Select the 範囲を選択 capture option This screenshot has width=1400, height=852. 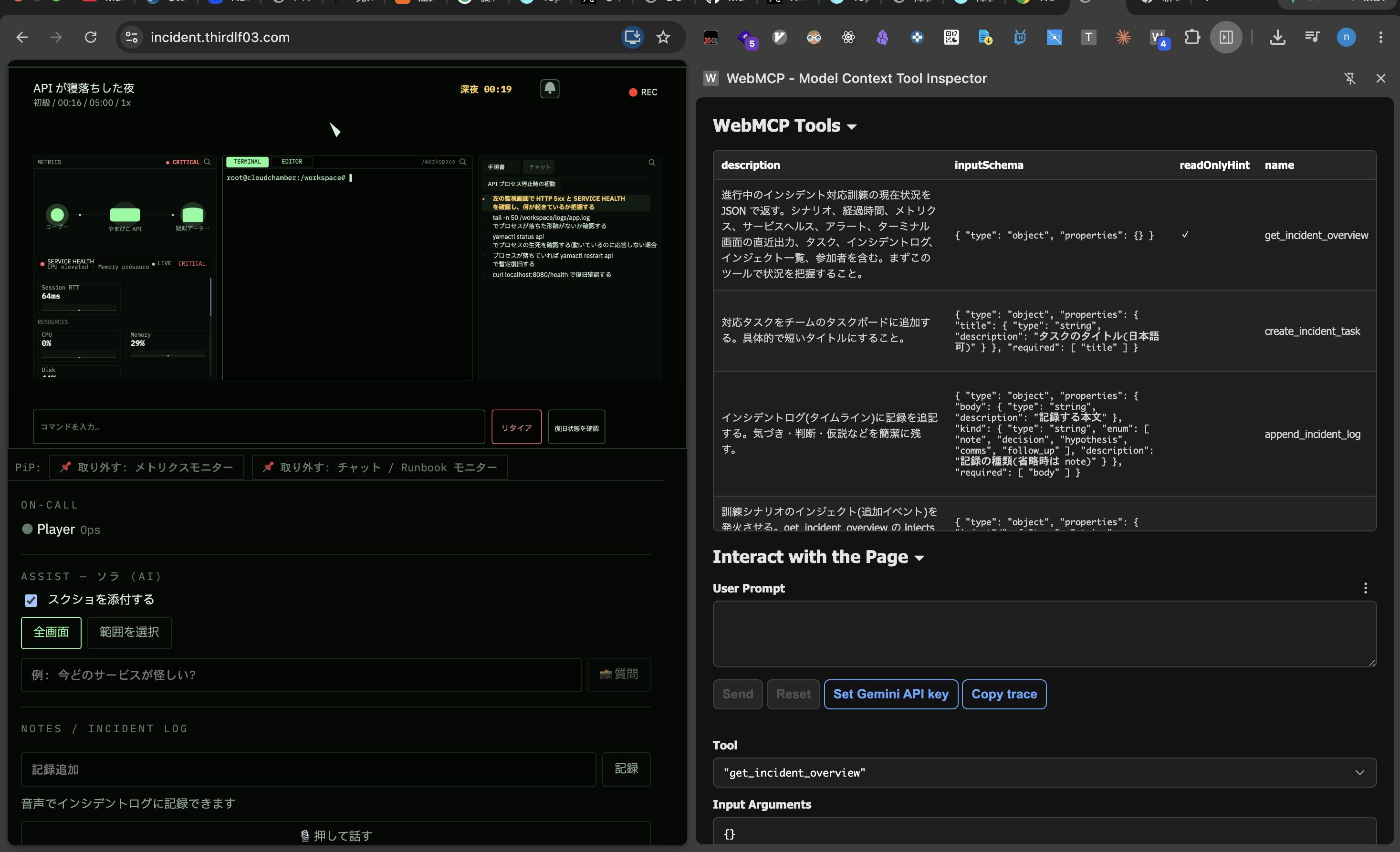(x=129, y=632)
